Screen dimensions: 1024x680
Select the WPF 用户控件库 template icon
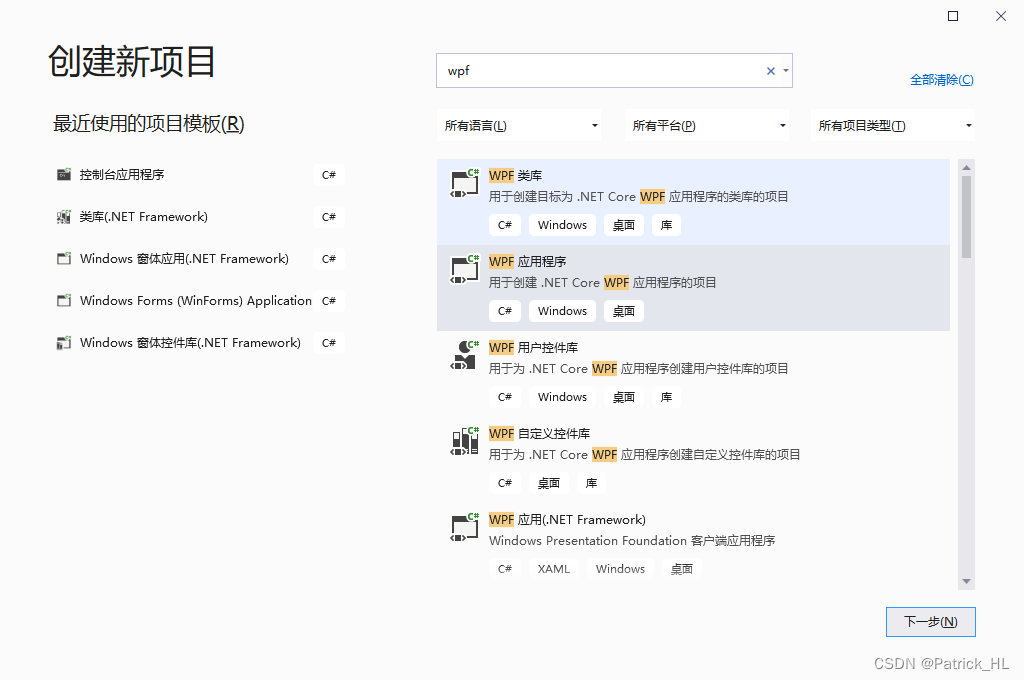(x=464, y=357)
